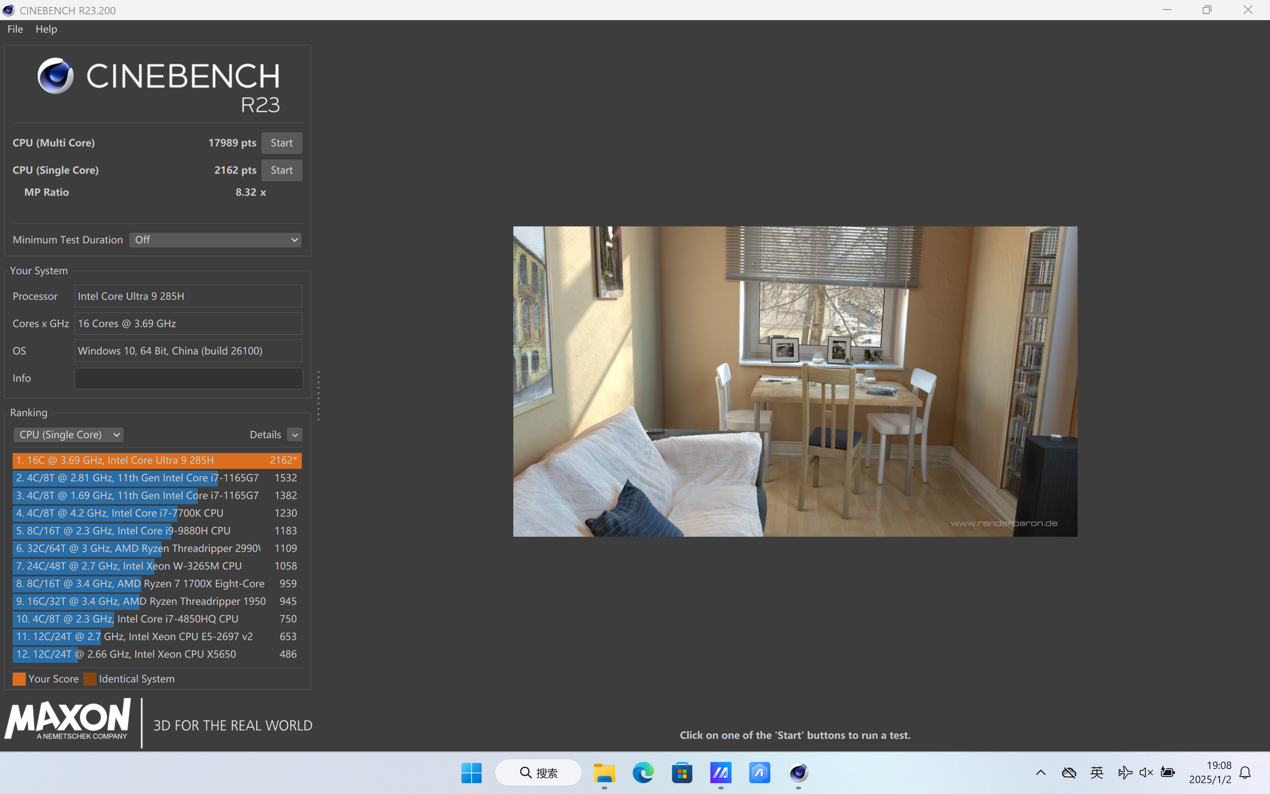This screenshot has height=794, width=1270.
Task: Select ranking row Intel Core i7-7700K
Action: pos(157,513)
